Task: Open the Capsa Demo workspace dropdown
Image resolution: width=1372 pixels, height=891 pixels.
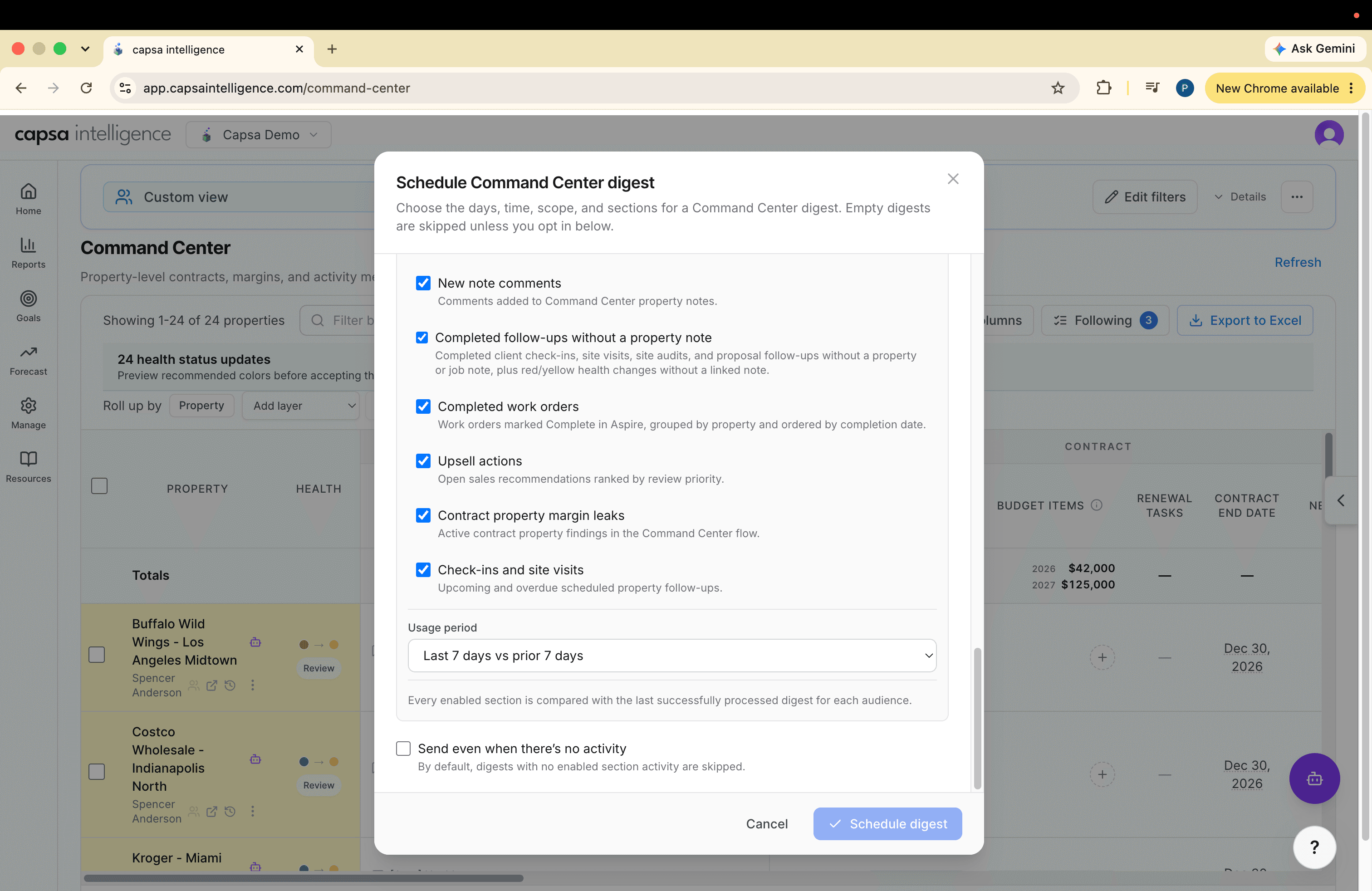Action: [x=258, y=135]
